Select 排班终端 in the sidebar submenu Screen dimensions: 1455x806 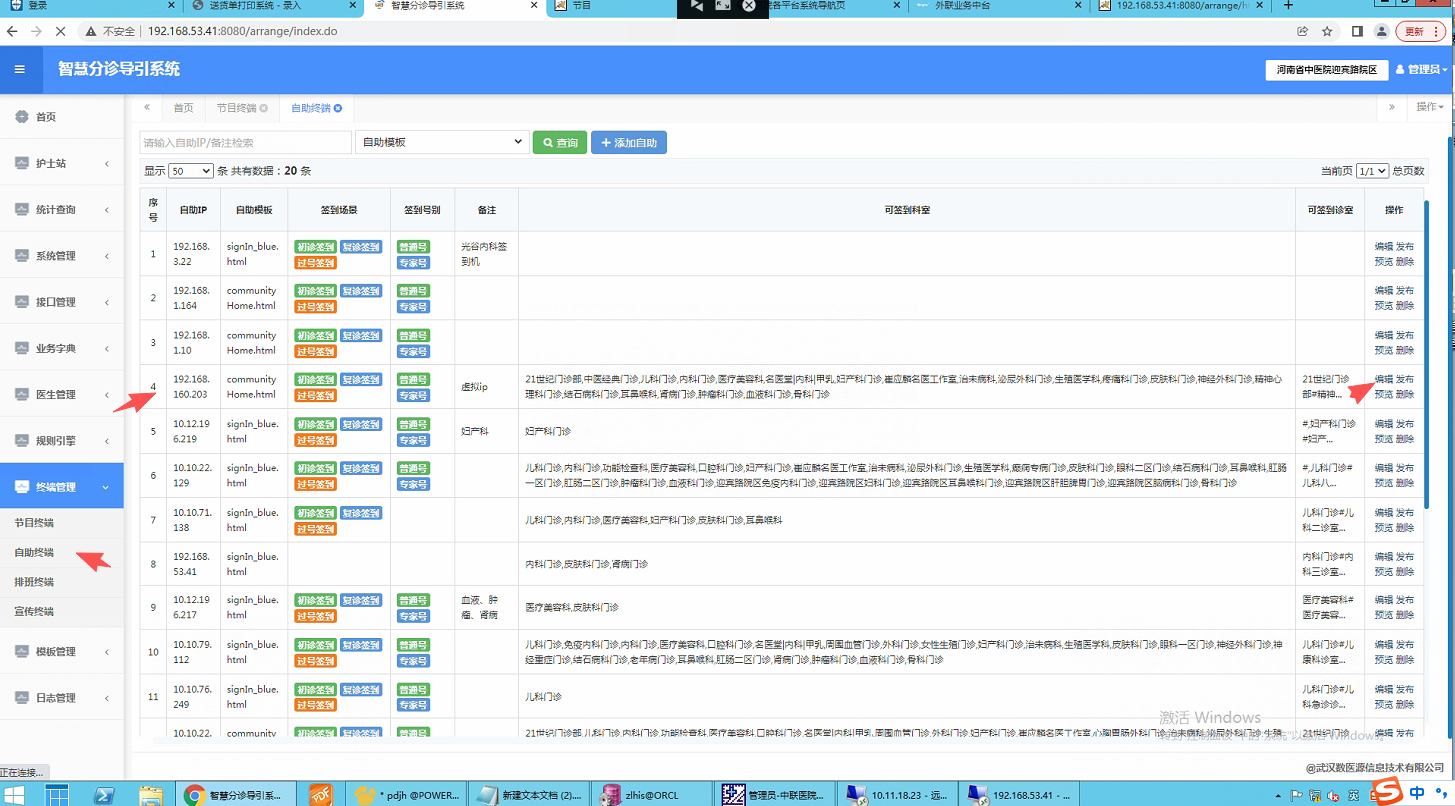click(34, 582)
